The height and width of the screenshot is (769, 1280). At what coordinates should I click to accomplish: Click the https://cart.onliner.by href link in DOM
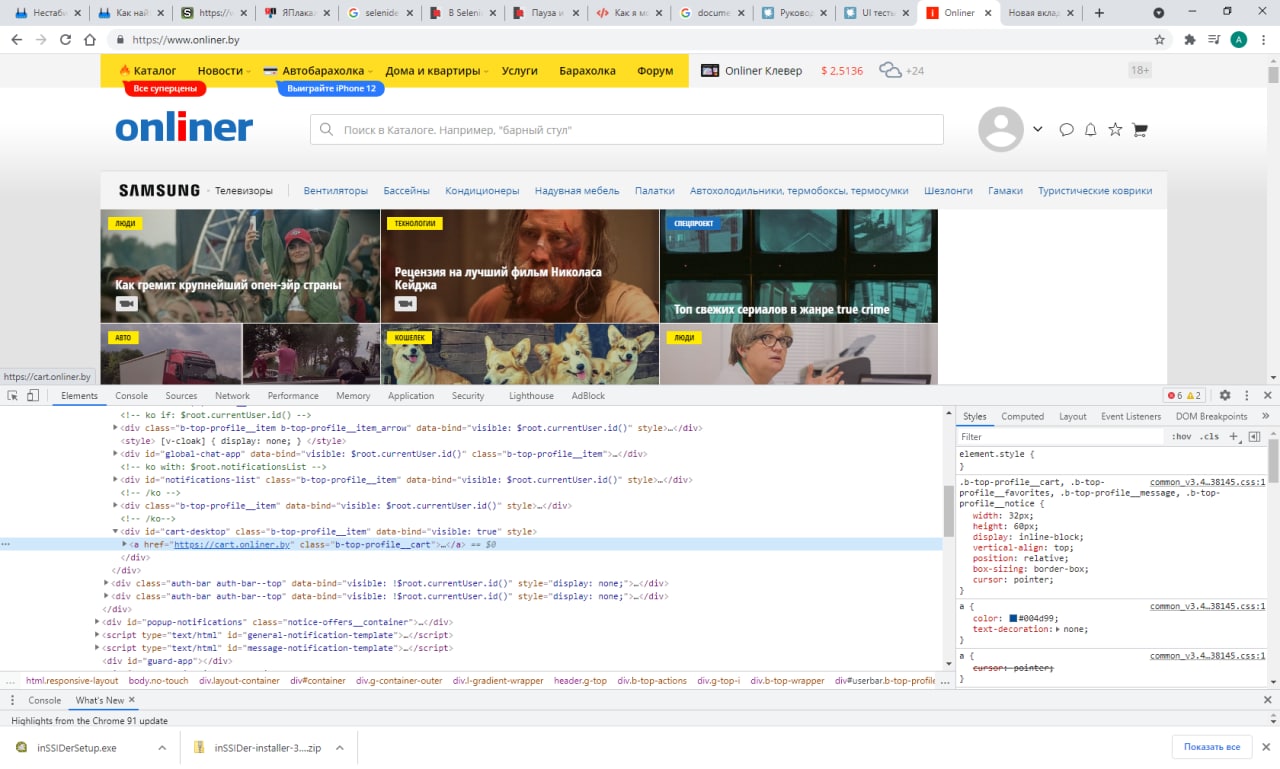click(232, 545)
